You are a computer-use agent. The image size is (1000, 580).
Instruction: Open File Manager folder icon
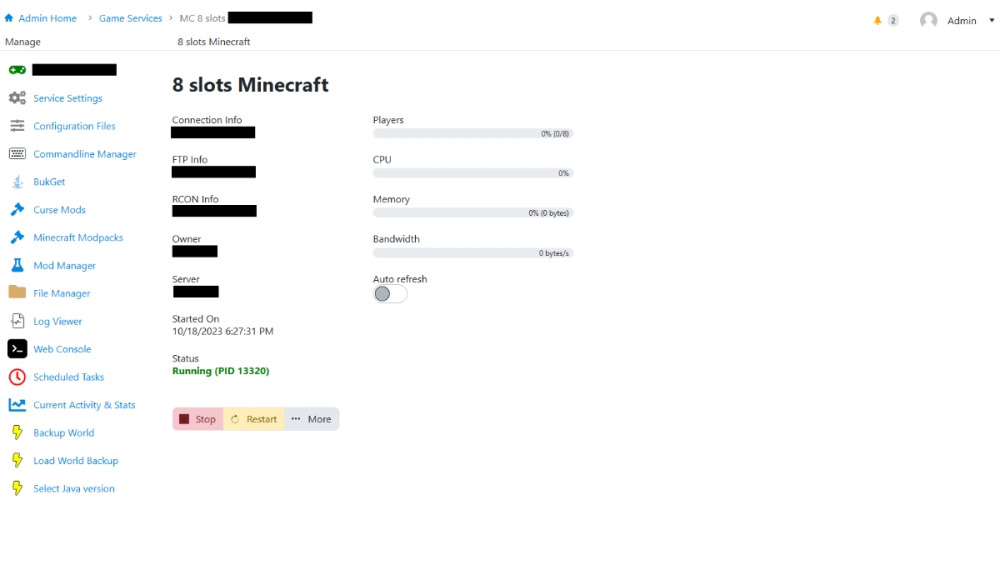[x=17, y=293]
